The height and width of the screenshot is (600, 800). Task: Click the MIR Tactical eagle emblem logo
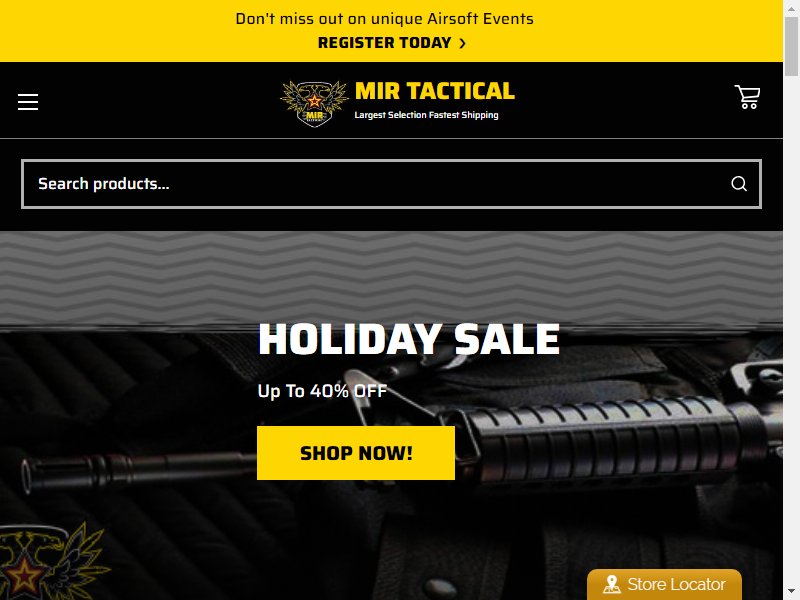314,104
